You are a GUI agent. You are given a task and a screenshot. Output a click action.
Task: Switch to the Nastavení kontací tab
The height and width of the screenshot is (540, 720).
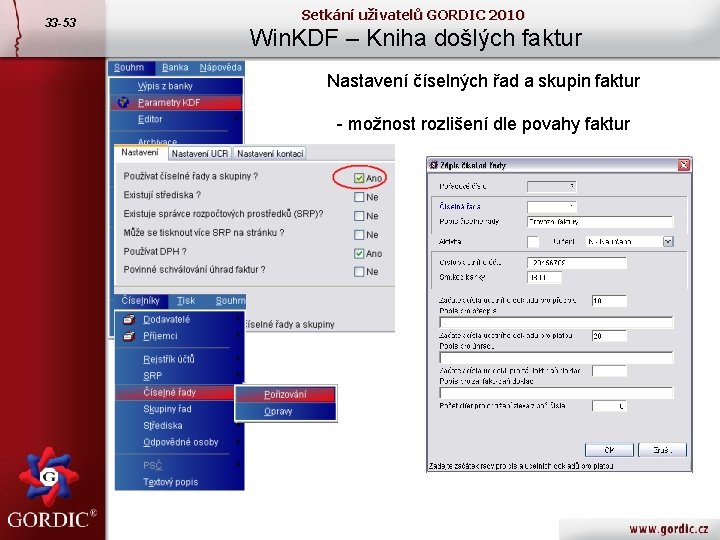[270, 154]
